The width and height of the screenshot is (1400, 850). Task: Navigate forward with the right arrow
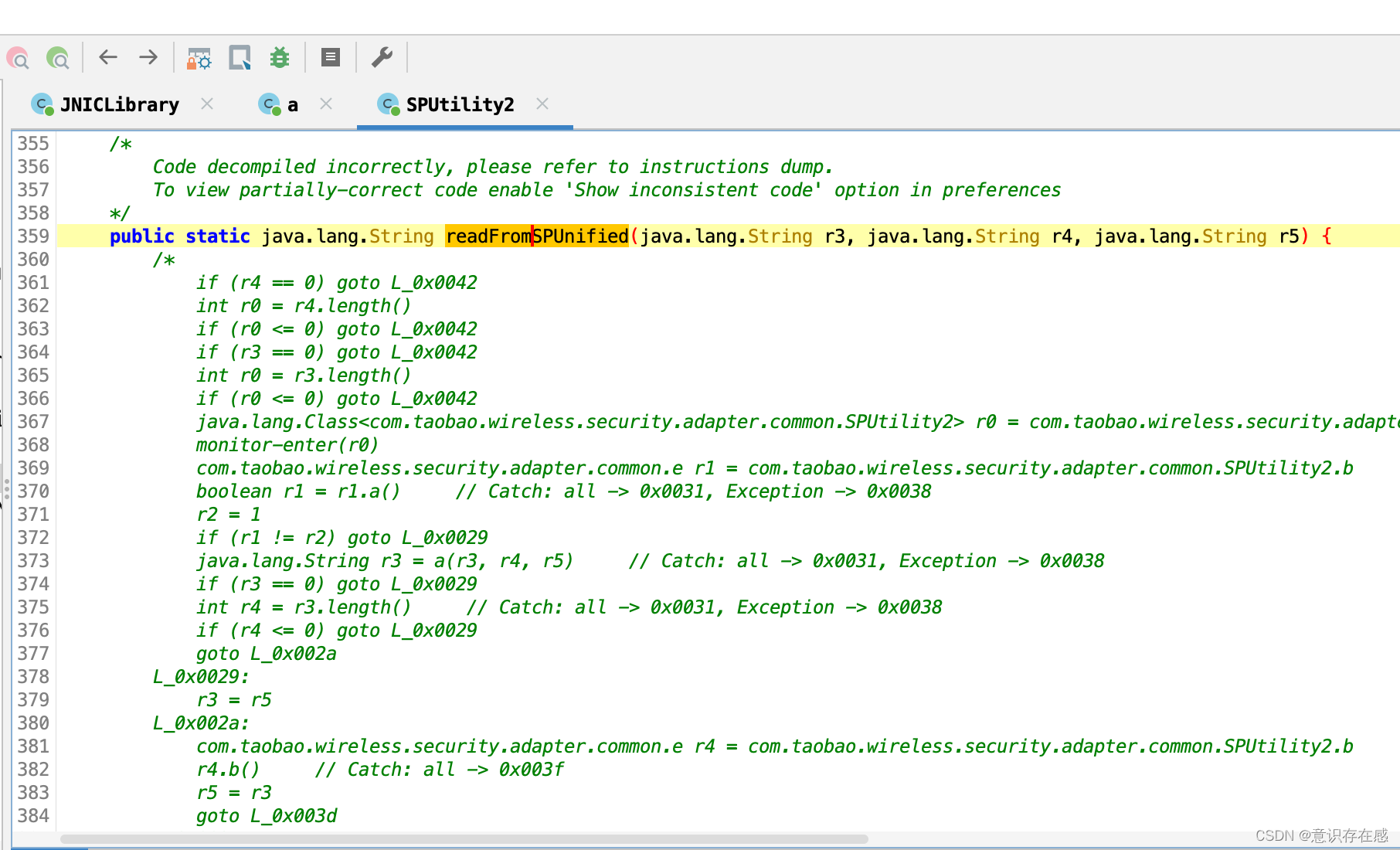click(148, 57)
